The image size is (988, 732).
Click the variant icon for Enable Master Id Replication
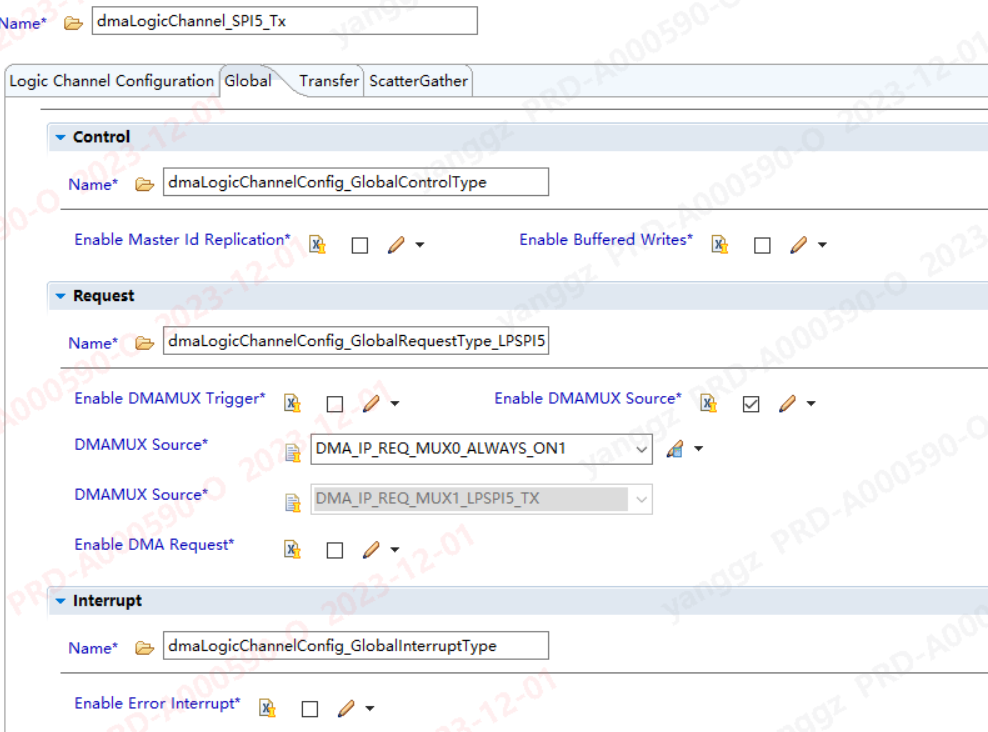point(317,244)
